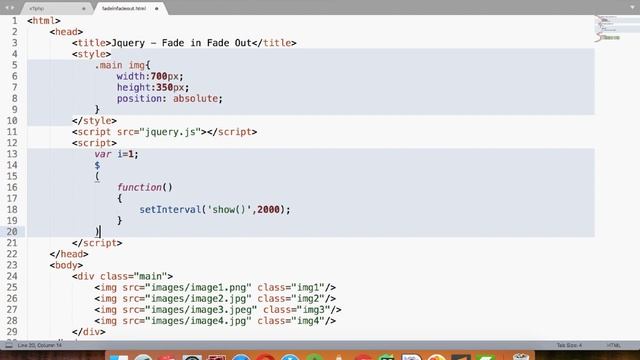The height and width of the screenshot is (360, 640).
Task: Place cursor on the <html> tag
Action: point(44,20)
